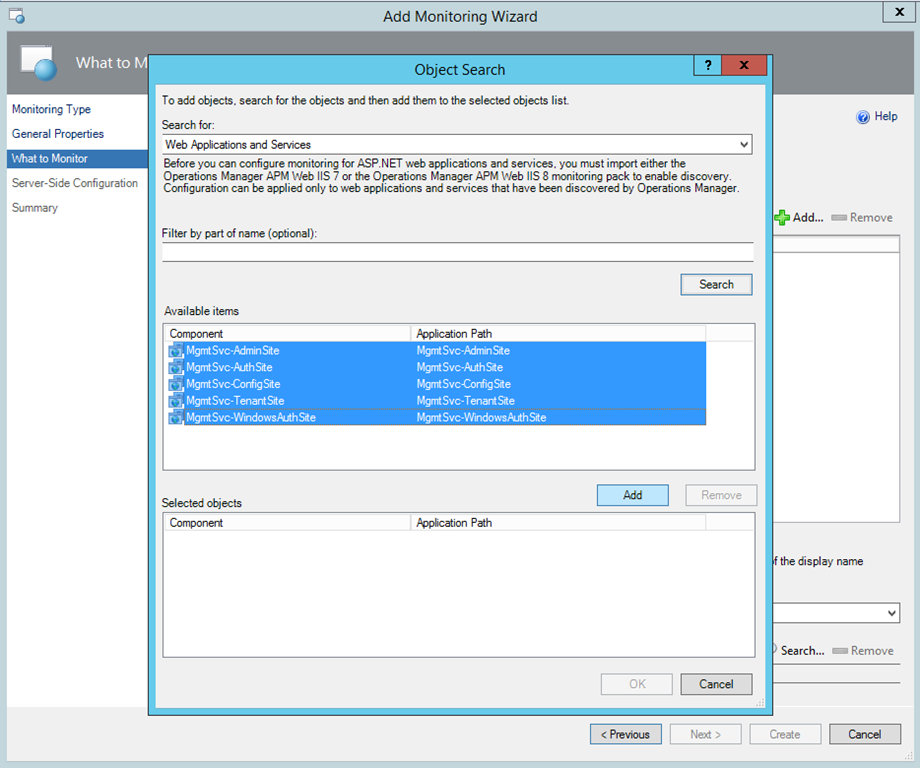Image resolution: width=920 pixels, height=768 pixels.
Task: Go to General Properties wizard step
Action: coord(58,134)
